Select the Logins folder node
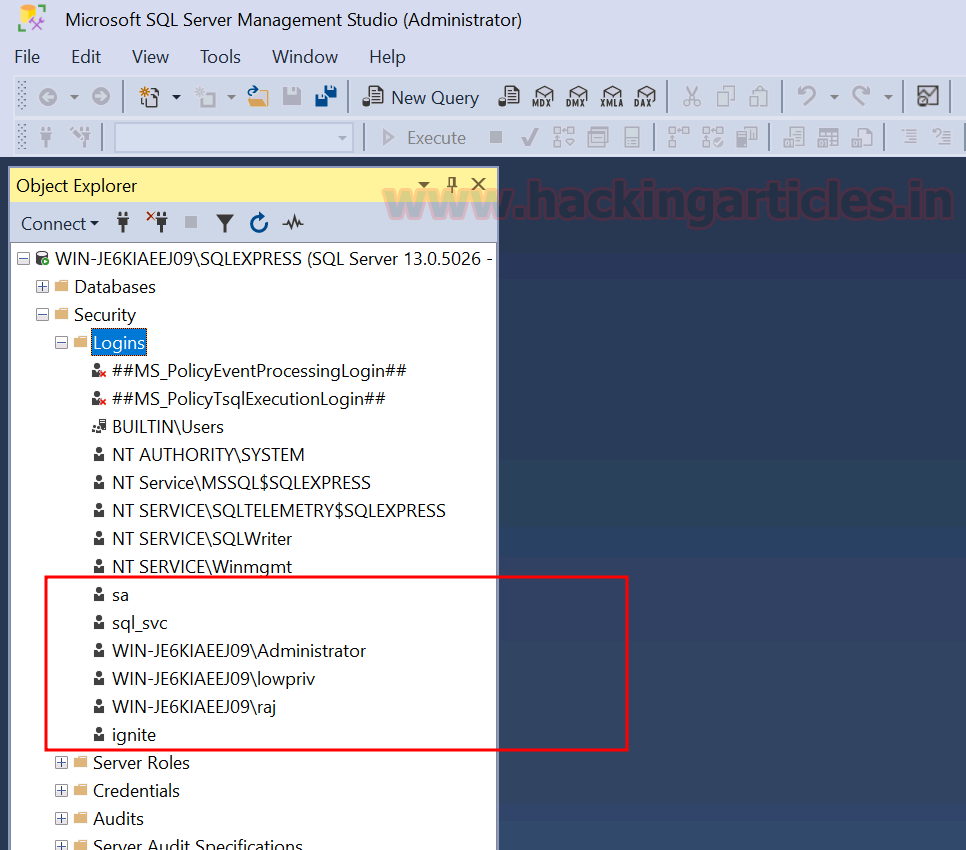Viewport: 966px width, 850px height. pyautogui.click(x=119, y=342)
